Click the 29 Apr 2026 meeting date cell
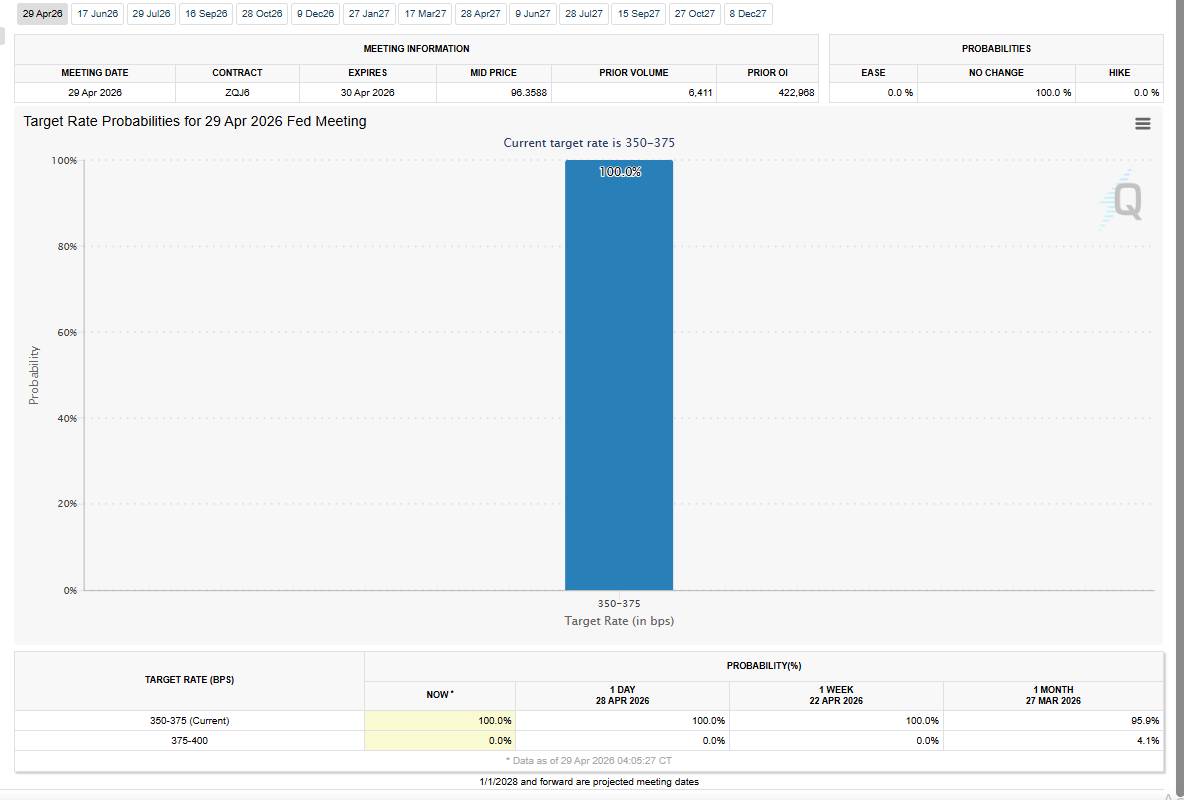This screenshot has width=1184, height=800. (x=95, y=92)
